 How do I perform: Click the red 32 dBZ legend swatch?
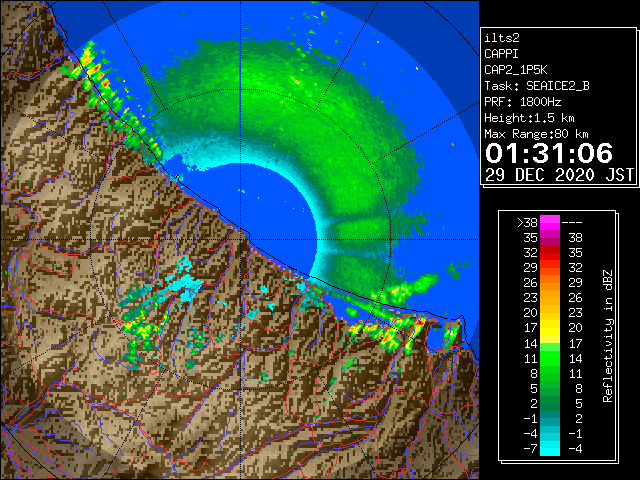[x=550, y=253]
